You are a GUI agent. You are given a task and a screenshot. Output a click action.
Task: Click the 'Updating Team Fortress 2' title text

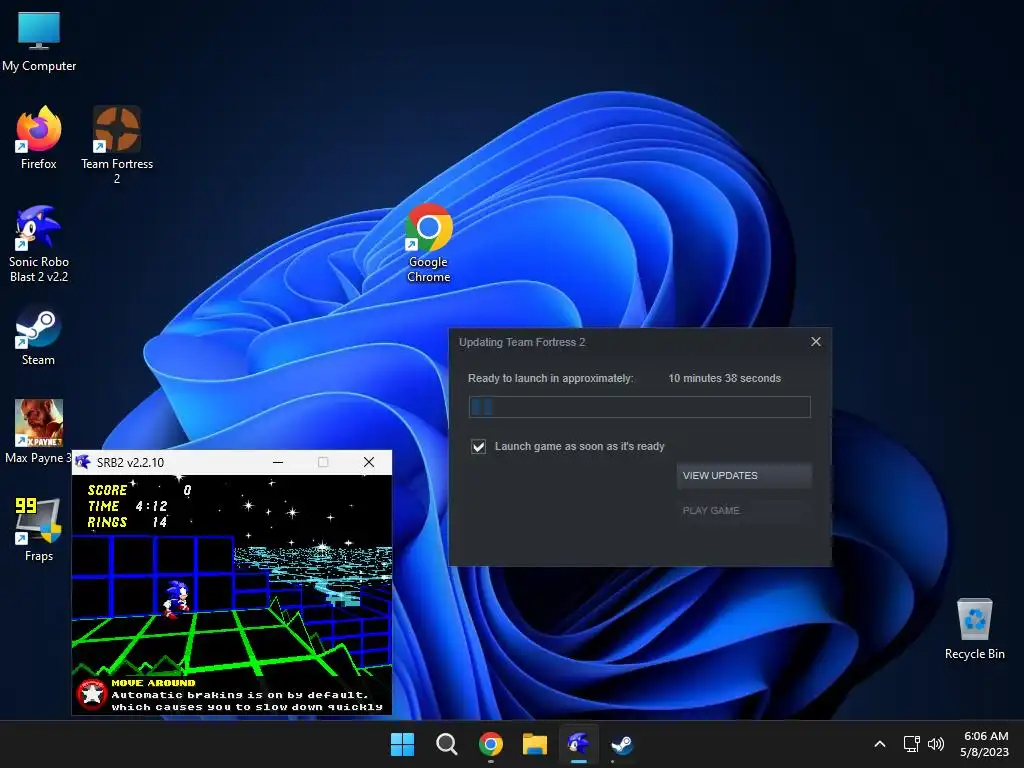pos(522,342)
